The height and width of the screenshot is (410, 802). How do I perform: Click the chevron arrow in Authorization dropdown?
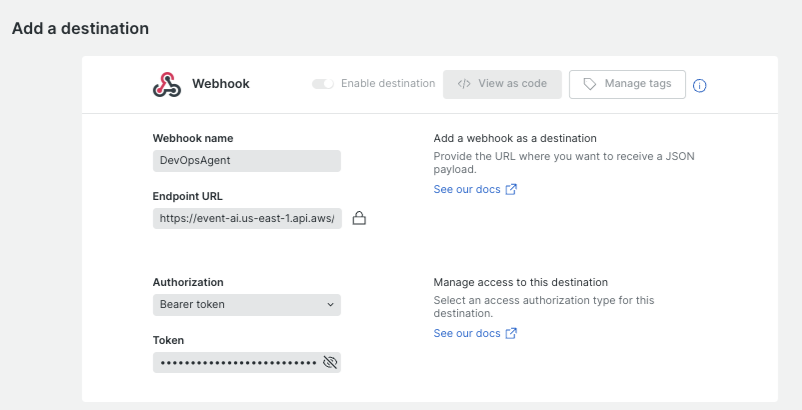(x=330, y=304)
